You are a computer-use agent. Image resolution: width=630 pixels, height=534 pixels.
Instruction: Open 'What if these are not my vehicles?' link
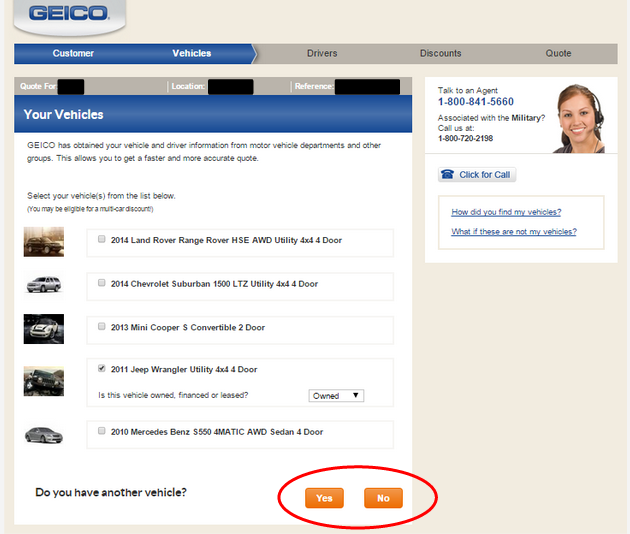point(514,231)
